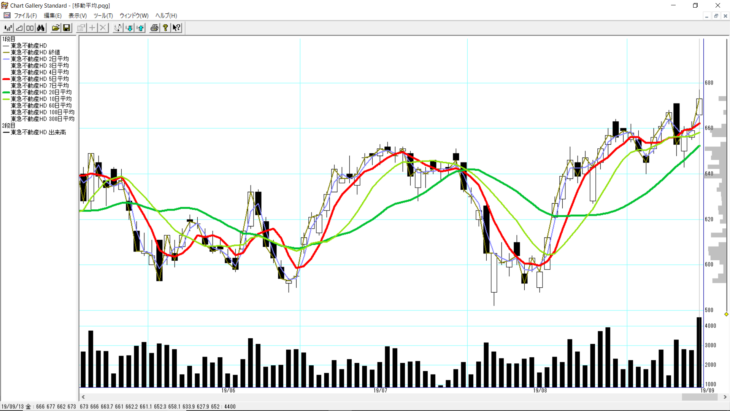Open the ツール(T) menu
This screenshot has height=411, width=730.
point(102,16)
